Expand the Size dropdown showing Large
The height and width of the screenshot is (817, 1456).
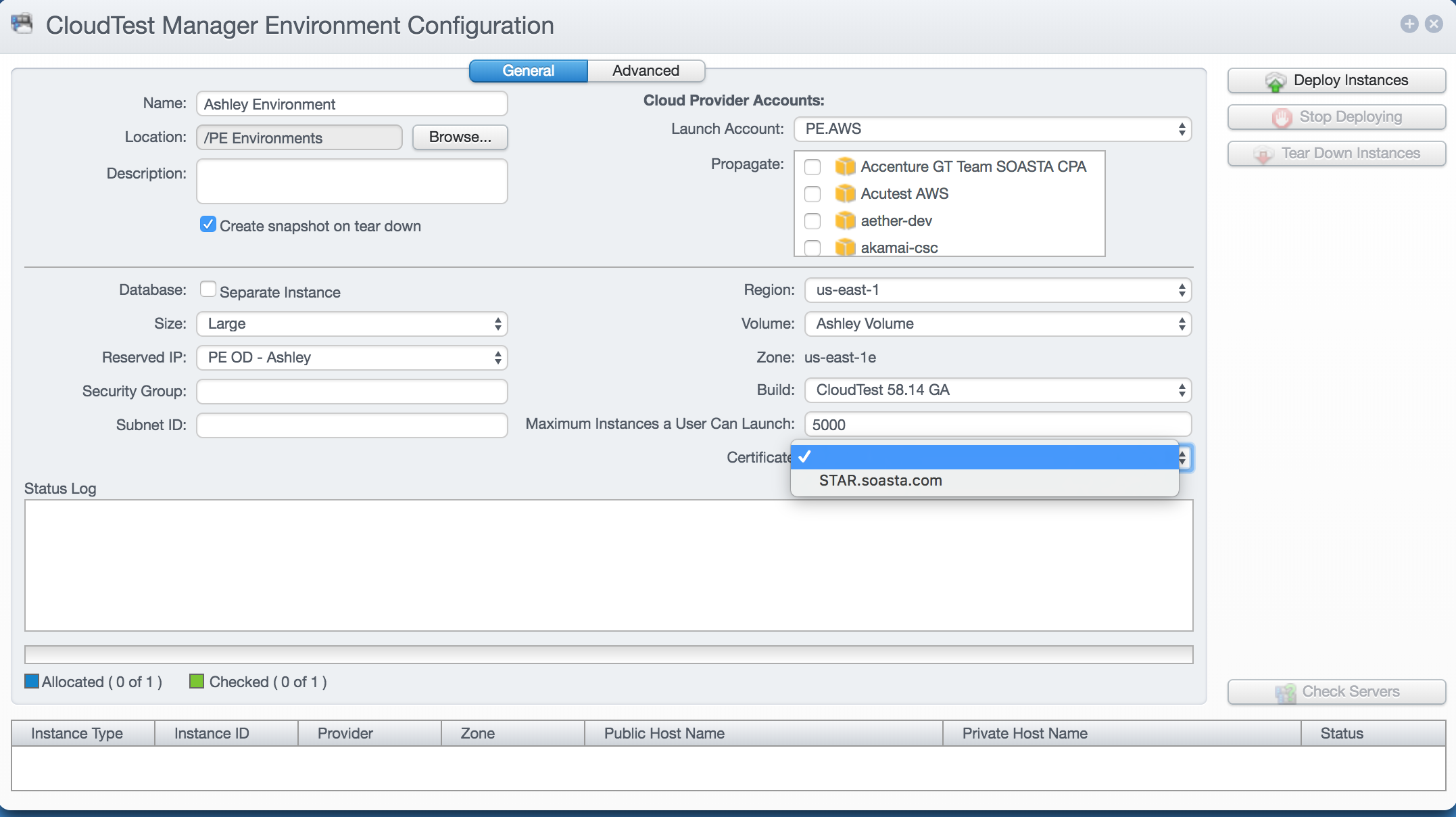(351, 324)
